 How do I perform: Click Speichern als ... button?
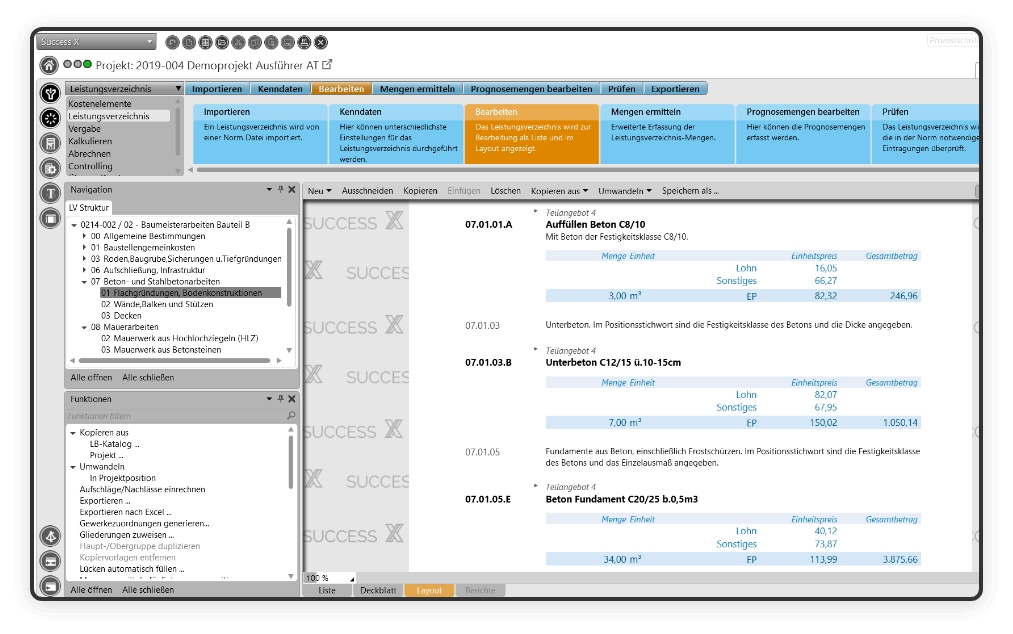click(x=690, y=191)
